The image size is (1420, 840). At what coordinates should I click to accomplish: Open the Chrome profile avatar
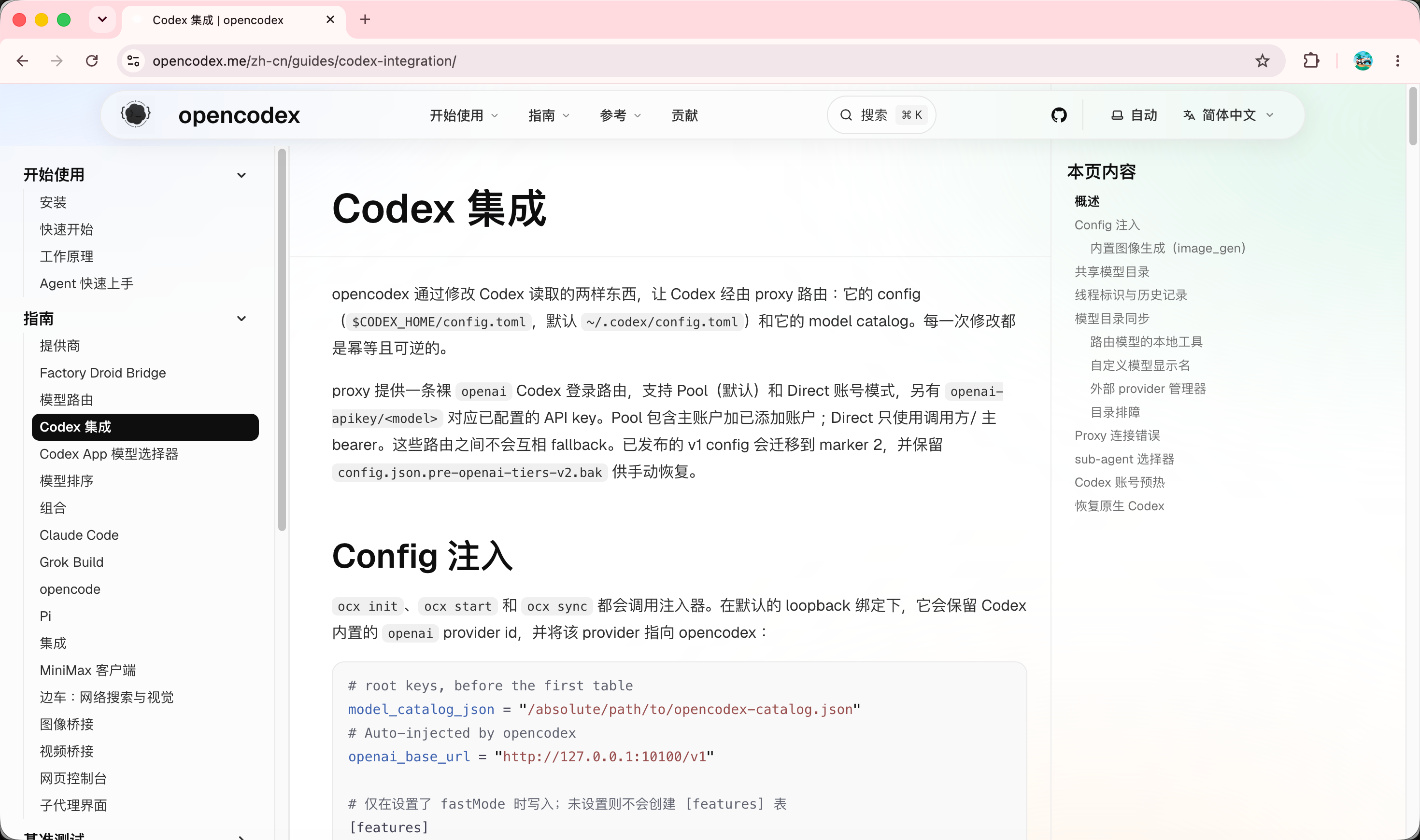click(1363, 60)
